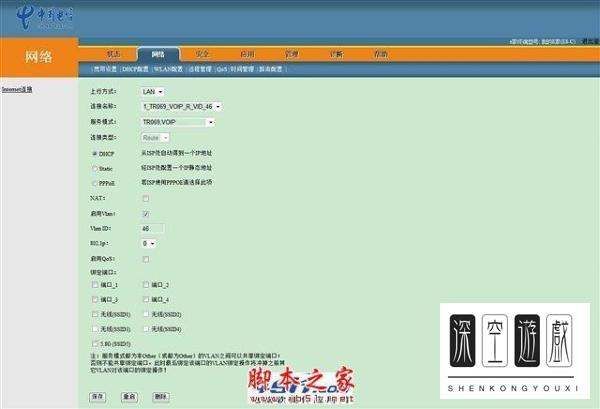Image resolution: width=600 pixels, height=409 pixels.
Task: Select the DHCP radio button
Action: pos(95,154)
